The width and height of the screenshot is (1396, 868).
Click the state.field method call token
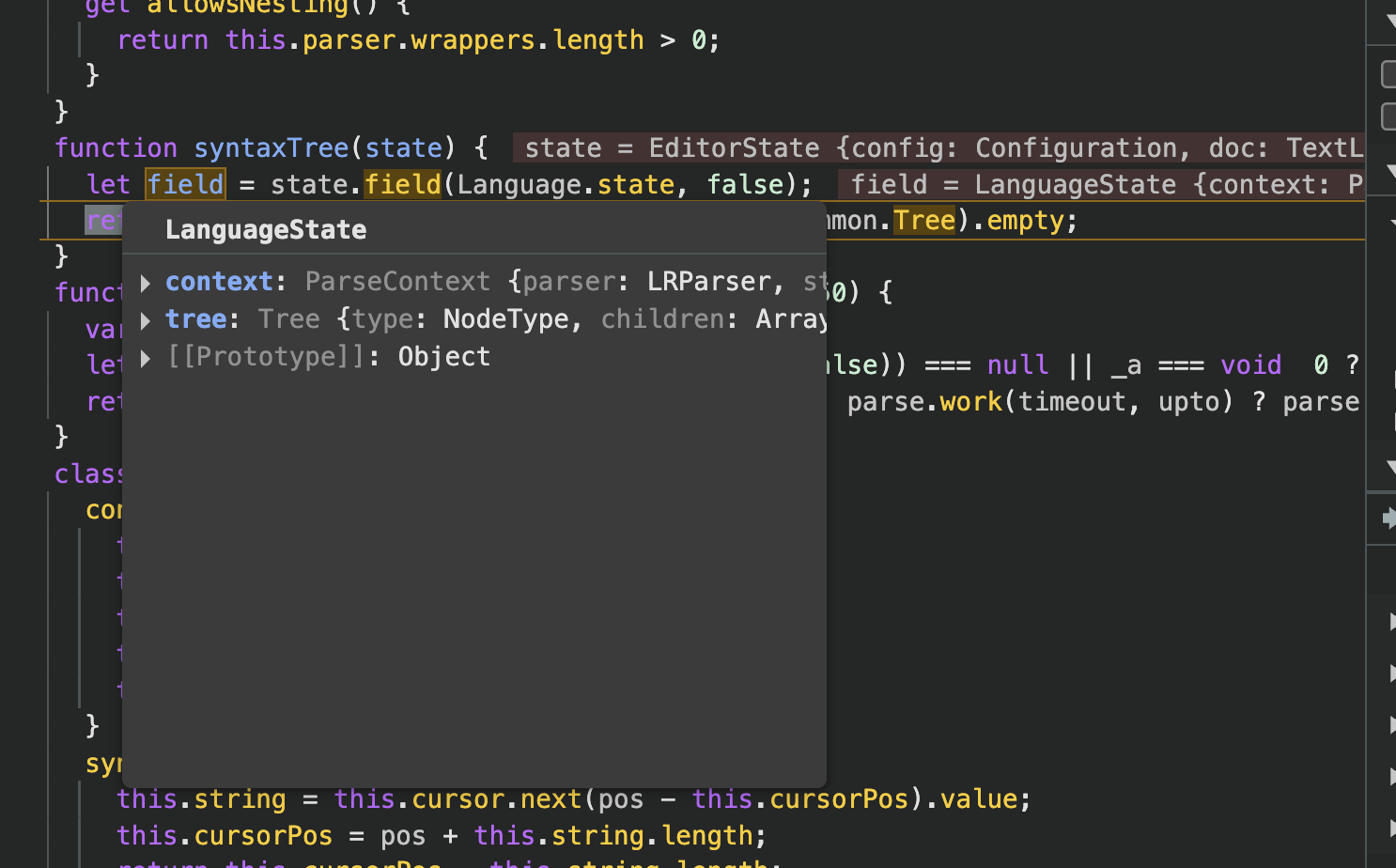click(402, 184)
